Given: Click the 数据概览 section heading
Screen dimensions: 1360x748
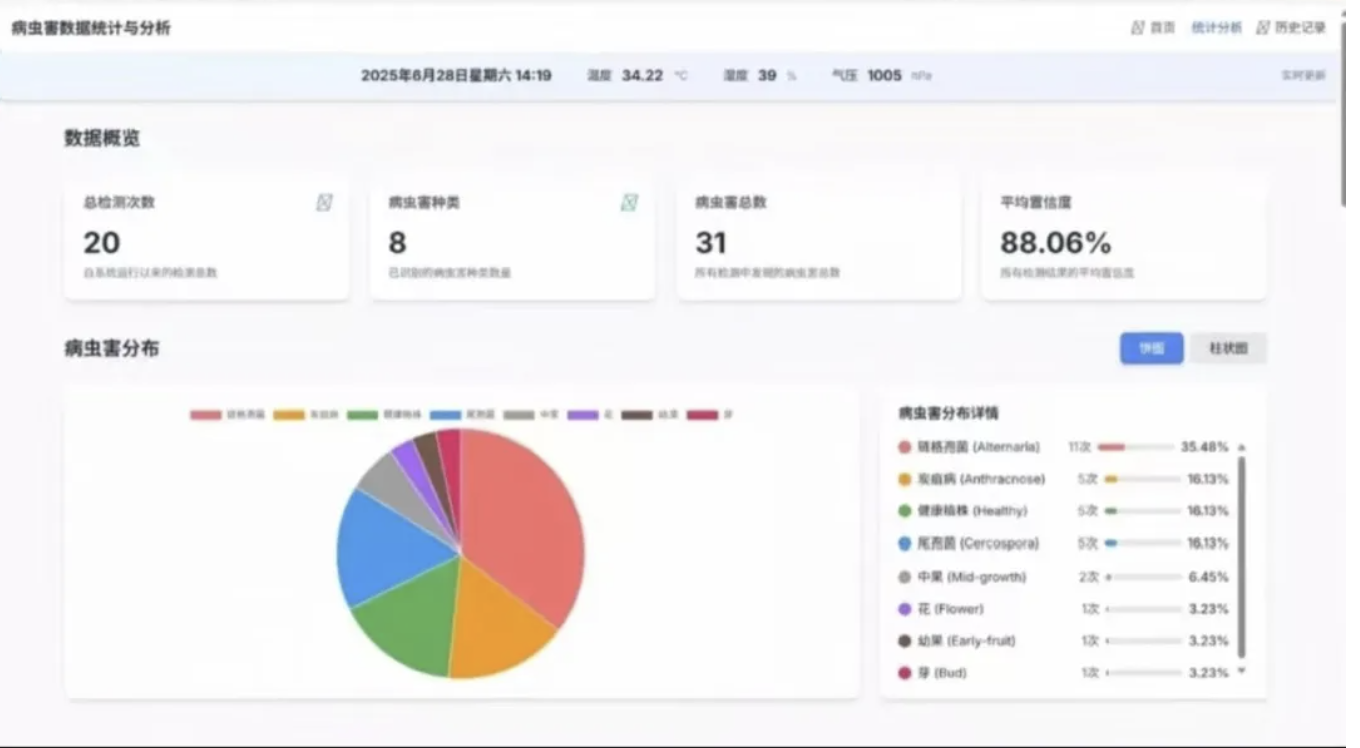Looking at the screenshot, I should pos(102,138).
